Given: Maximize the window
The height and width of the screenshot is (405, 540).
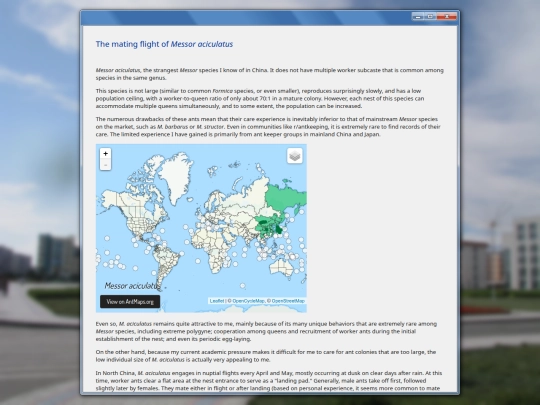Looking at the screenshot, I should pyautogui.click(x=430, y=17).
